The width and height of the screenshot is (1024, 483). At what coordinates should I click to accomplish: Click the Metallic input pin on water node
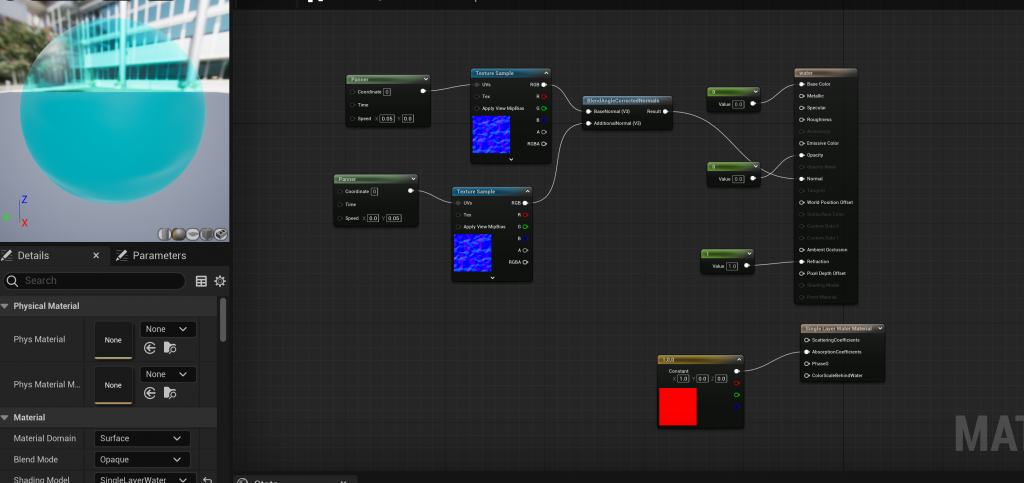(x=802, y=96)
